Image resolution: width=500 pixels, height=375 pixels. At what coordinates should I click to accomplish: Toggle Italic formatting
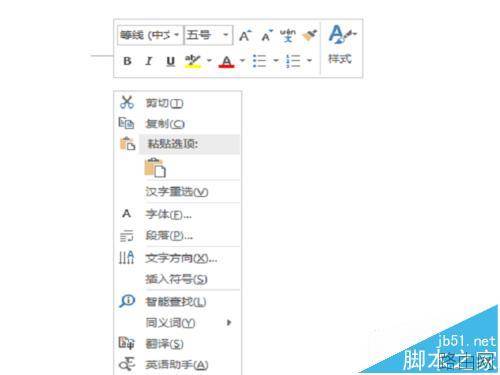pos(149,61)
